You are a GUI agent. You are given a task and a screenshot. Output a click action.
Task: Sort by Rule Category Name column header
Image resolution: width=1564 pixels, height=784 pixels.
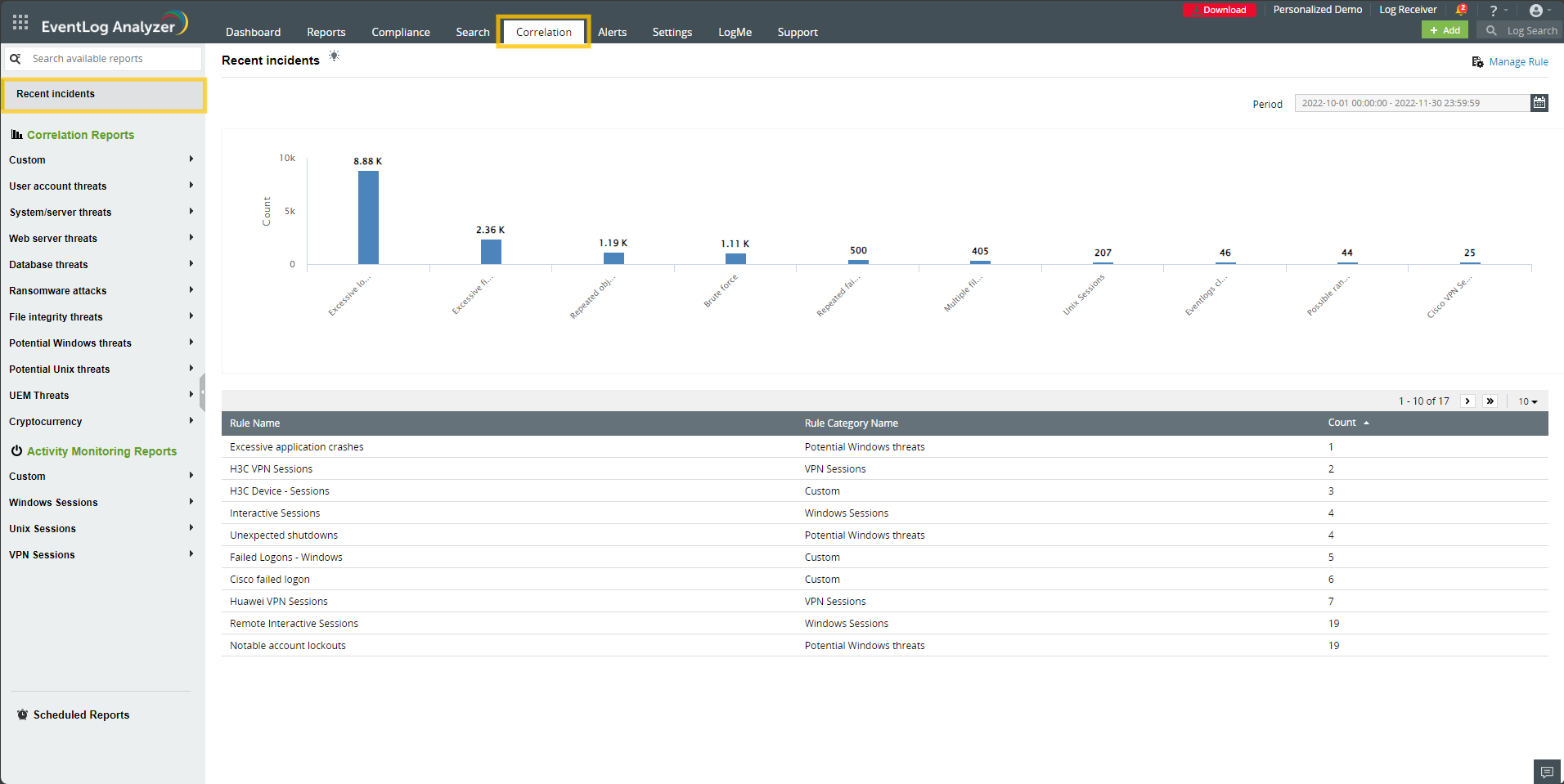tap(852, 423)
